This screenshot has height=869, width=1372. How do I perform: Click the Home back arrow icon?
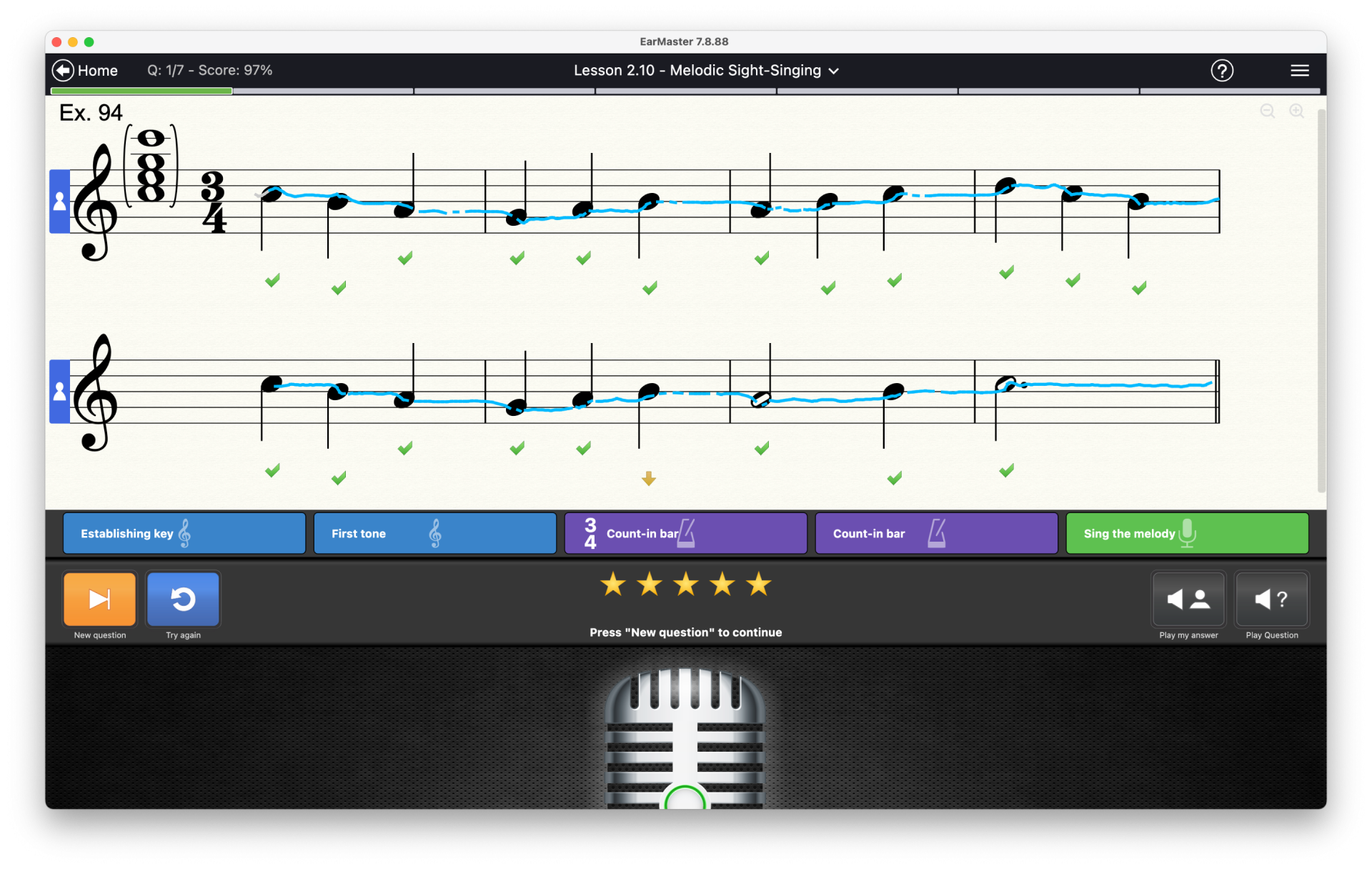point(63,70)
